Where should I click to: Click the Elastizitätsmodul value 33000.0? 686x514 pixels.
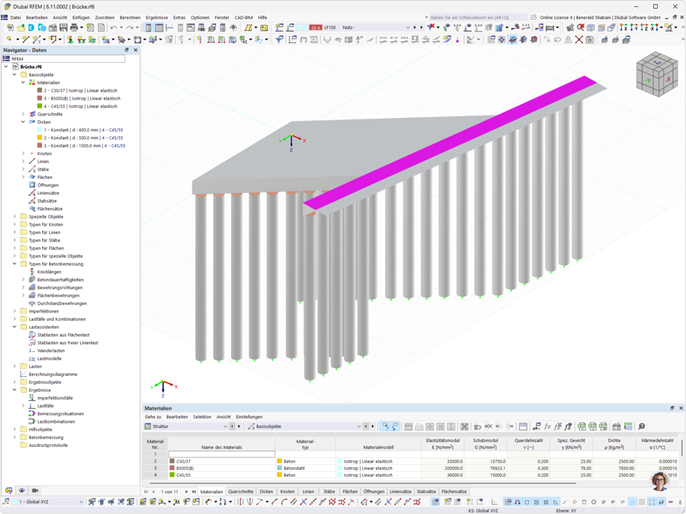(x=455, y=461)
